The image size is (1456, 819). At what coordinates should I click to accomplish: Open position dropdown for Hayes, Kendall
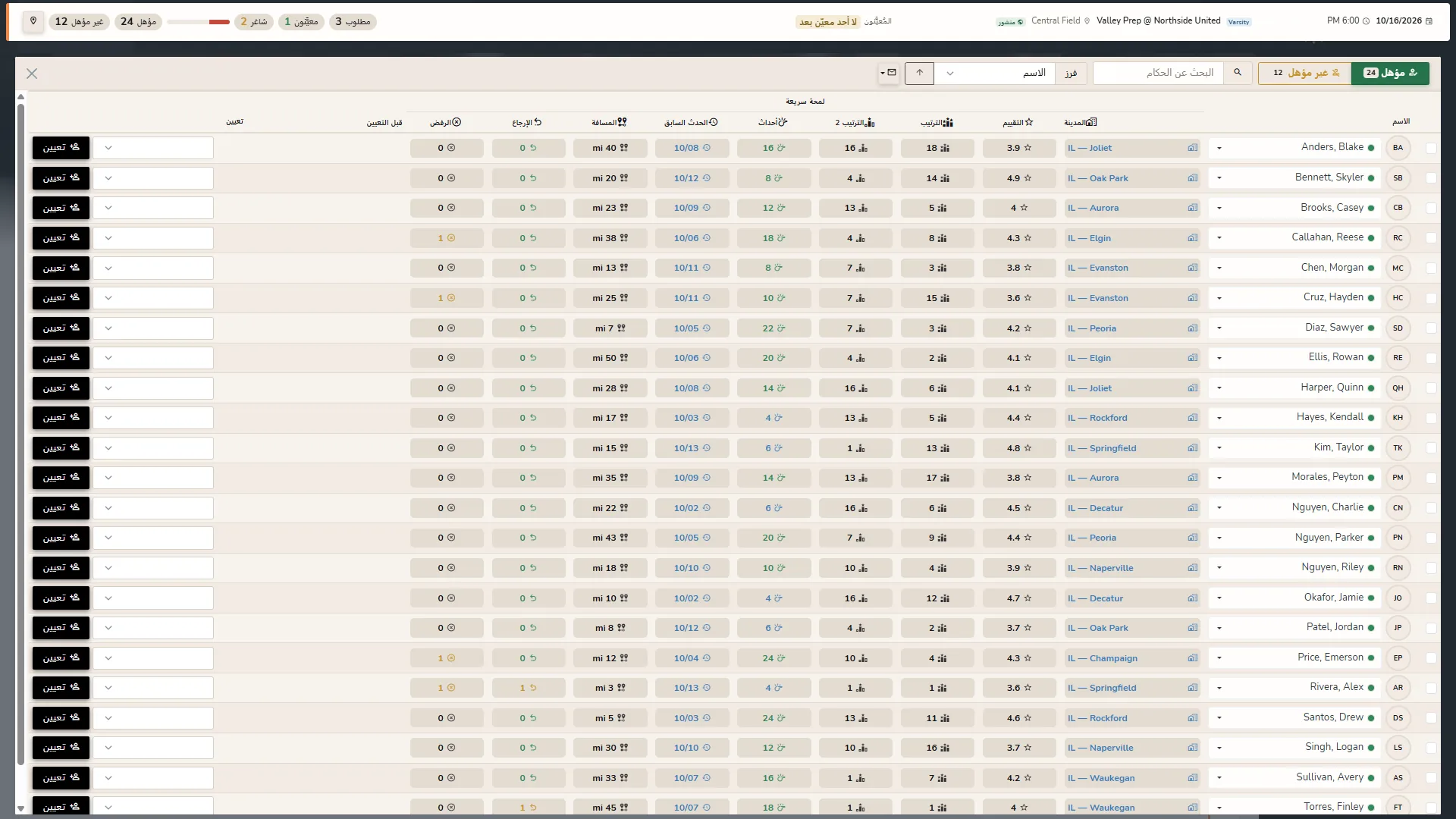tap(153, 418)
